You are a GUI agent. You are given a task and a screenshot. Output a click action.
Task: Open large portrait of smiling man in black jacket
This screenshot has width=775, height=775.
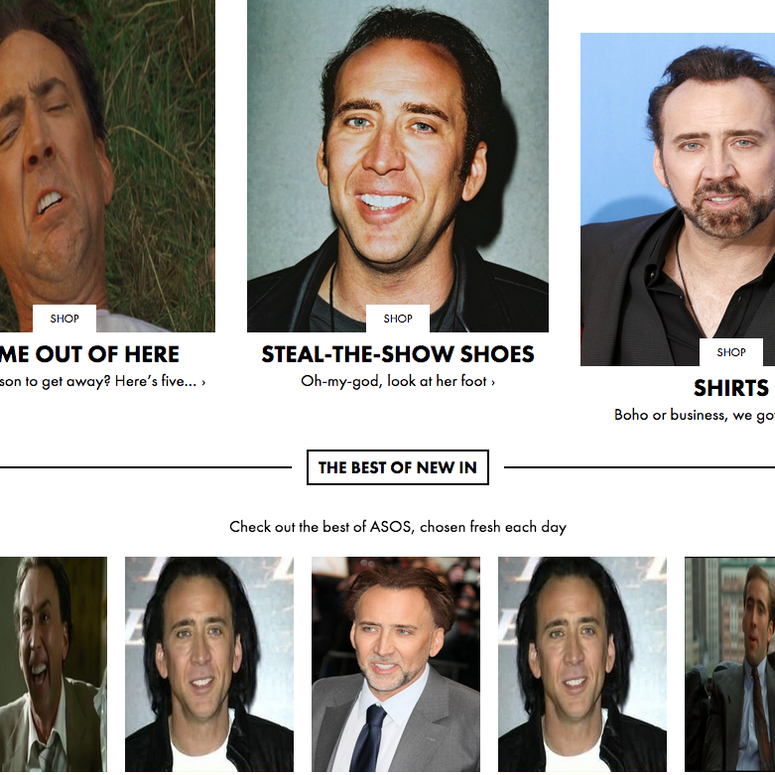[398, 166]
